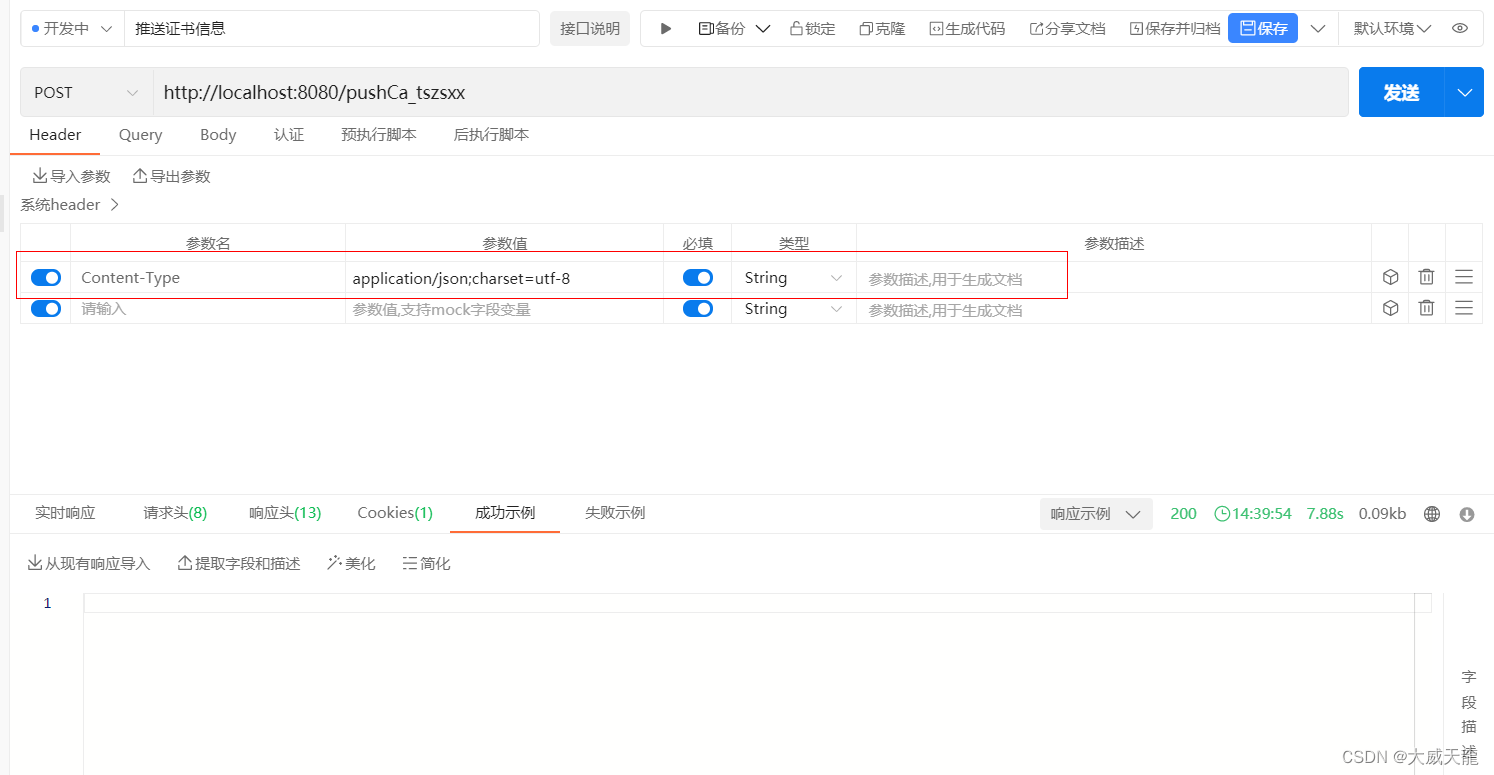Open String type dropdown in empty row
The width and height of the screenshot is (1494, 775).
pyautogui.click(x=794, y=309)
